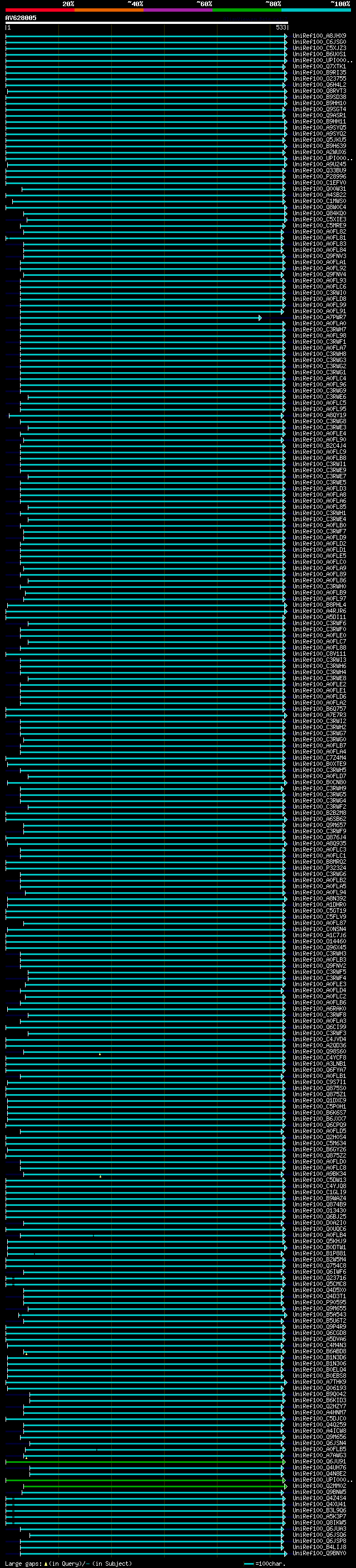Select the UniRef100_Q33BU9 label

click(319, 170)
